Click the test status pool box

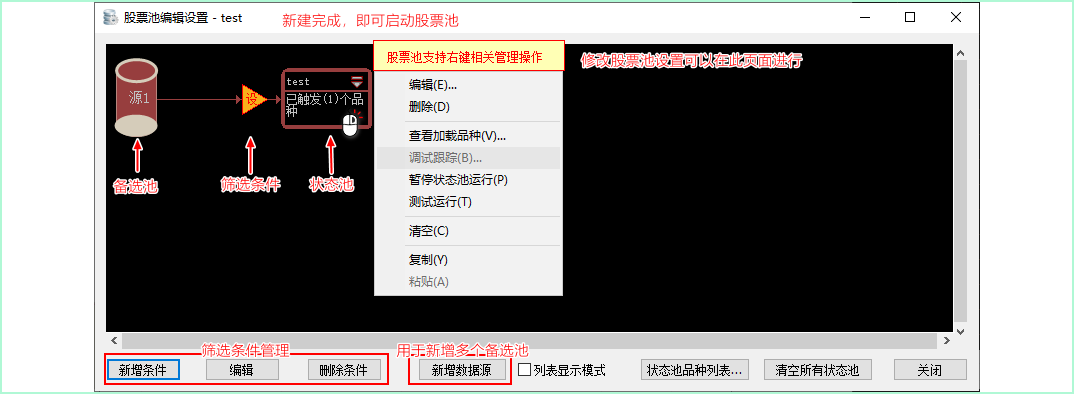click(326, 99)
